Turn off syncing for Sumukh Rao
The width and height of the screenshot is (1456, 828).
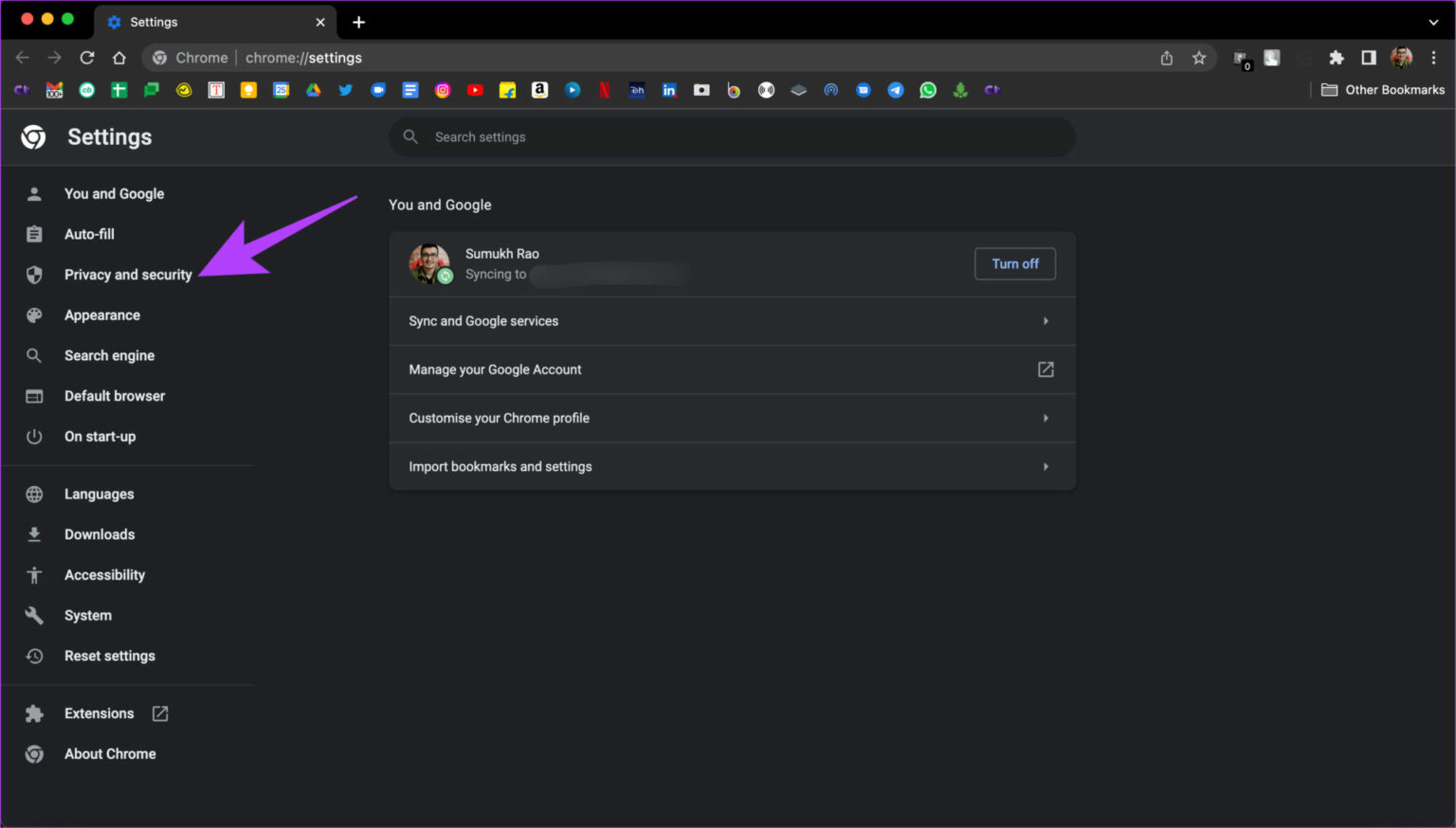point(1014,263)
